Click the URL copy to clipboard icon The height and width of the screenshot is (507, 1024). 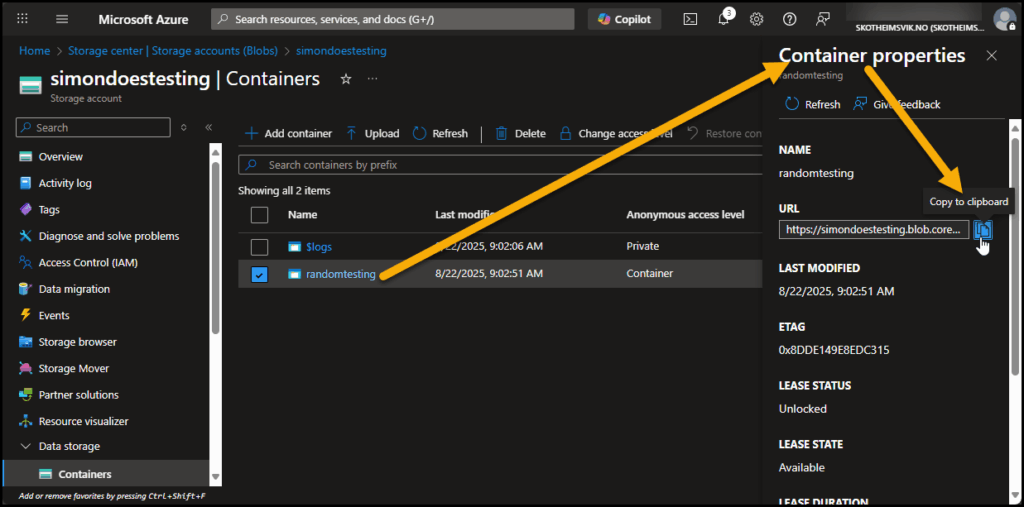pos(984,230)
